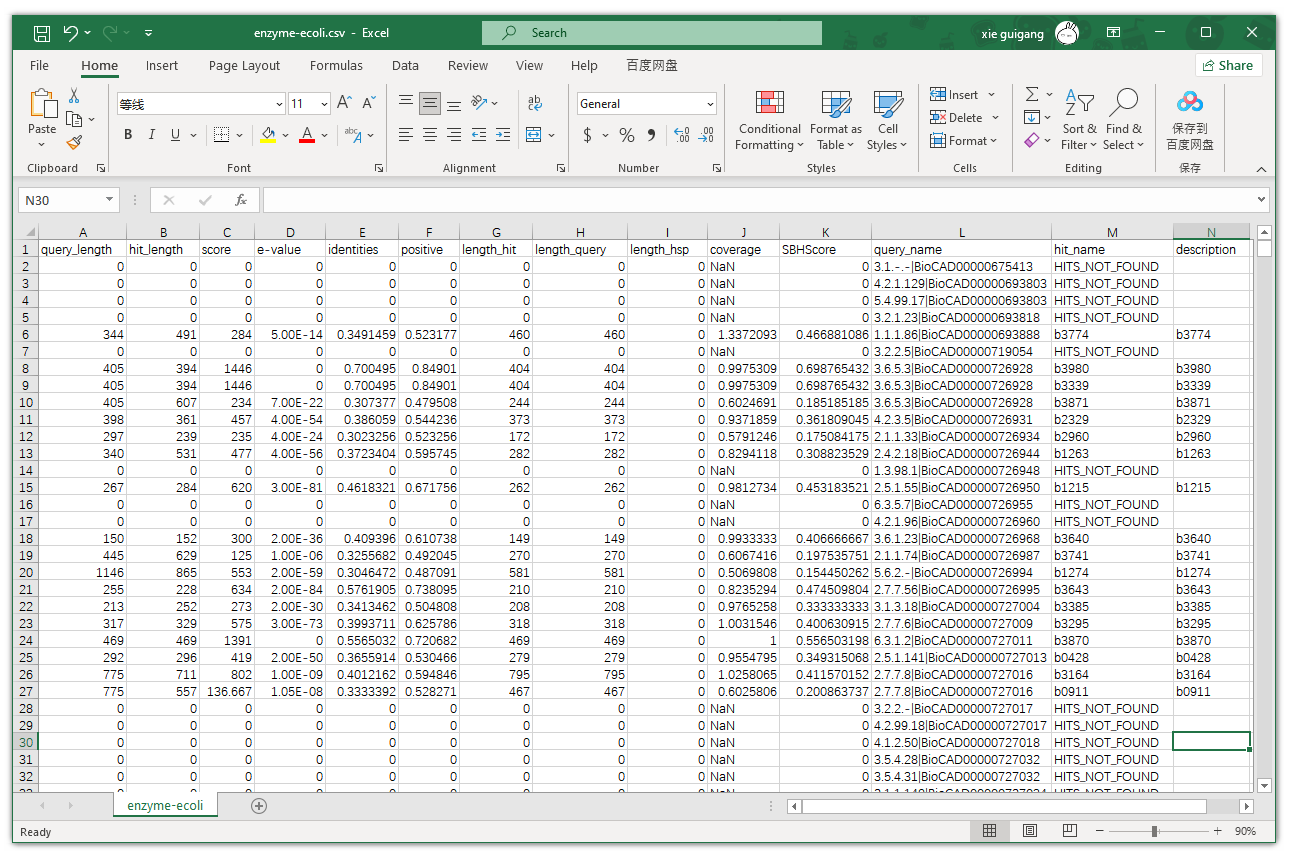Click the Conditional Formatting icon
Image resolution: width=1289 pixels, height=859 pixels.
coord(769,104)
